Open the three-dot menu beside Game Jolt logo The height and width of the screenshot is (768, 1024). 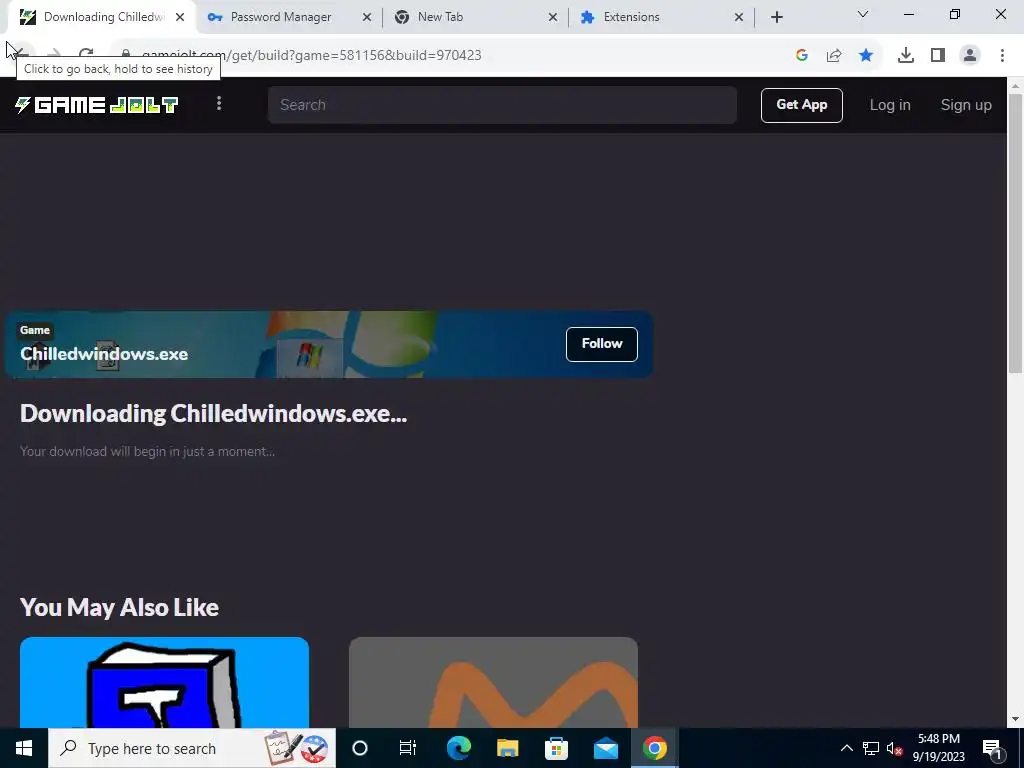(x=219, y=104)
